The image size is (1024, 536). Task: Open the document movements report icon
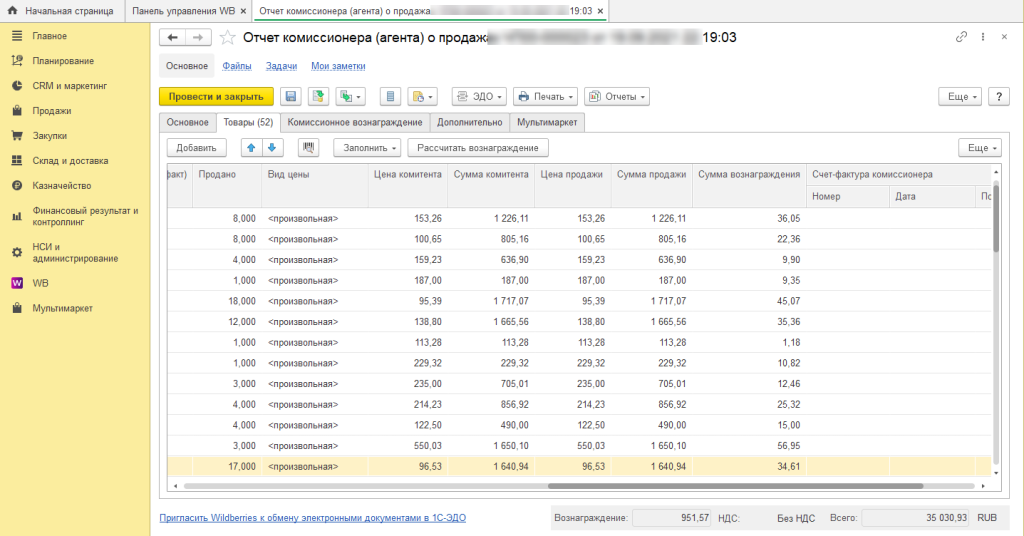[x=391, y=97]
